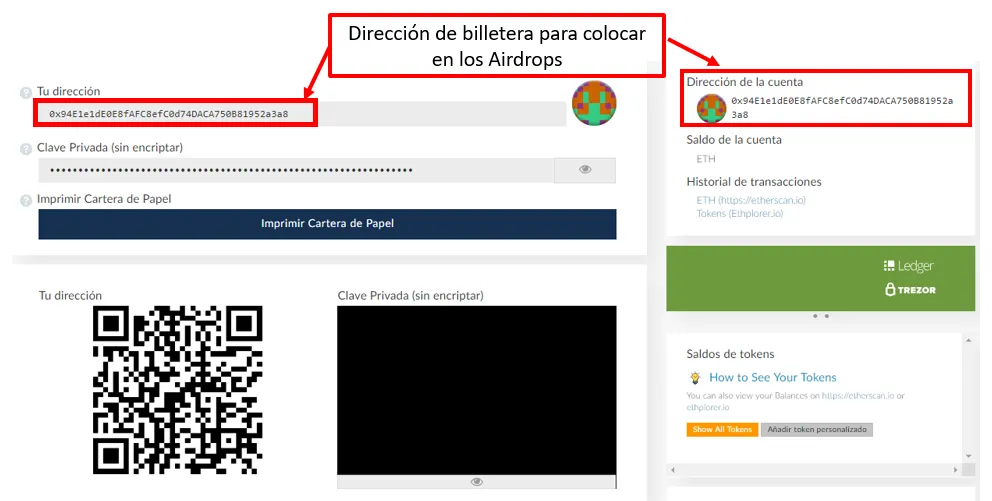This screenshot has width=992, height=501.
Task: Open the How to See Your Tokens link
Action: click(772, 378)
